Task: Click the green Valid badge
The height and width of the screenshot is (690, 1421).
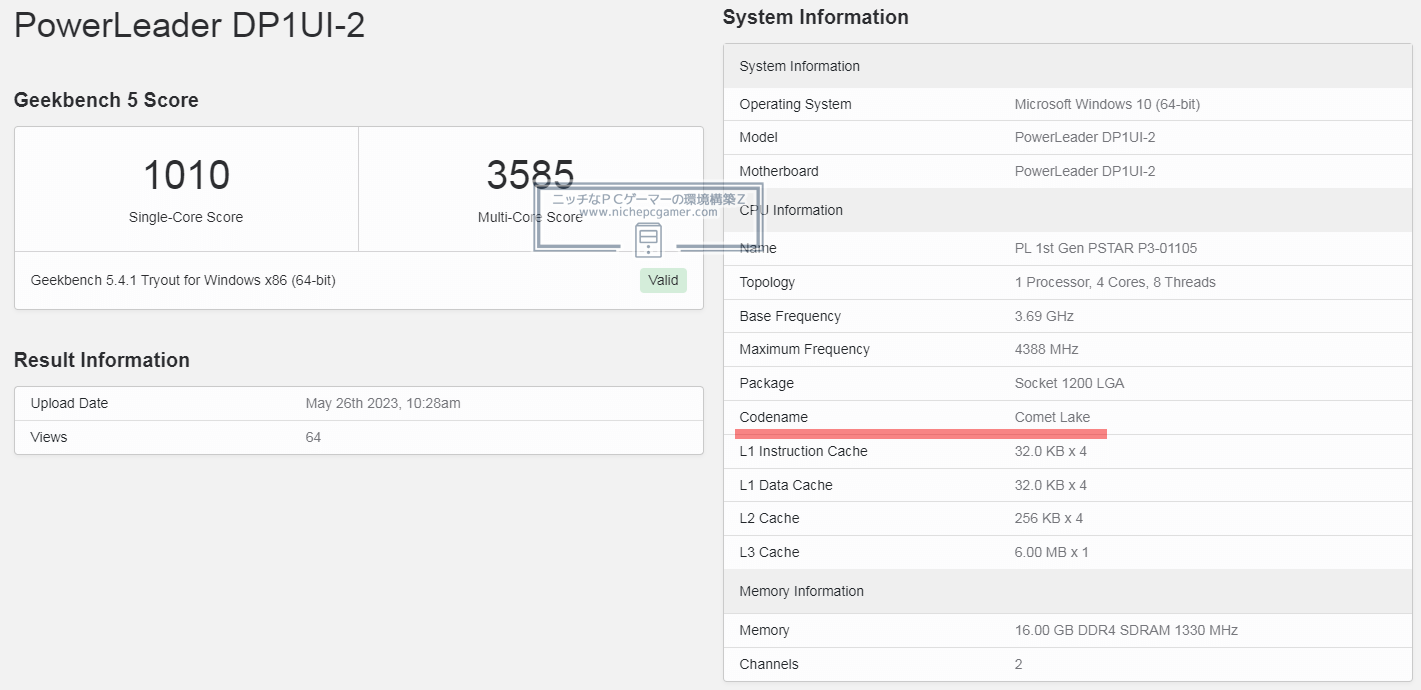Action: point(663,280)
